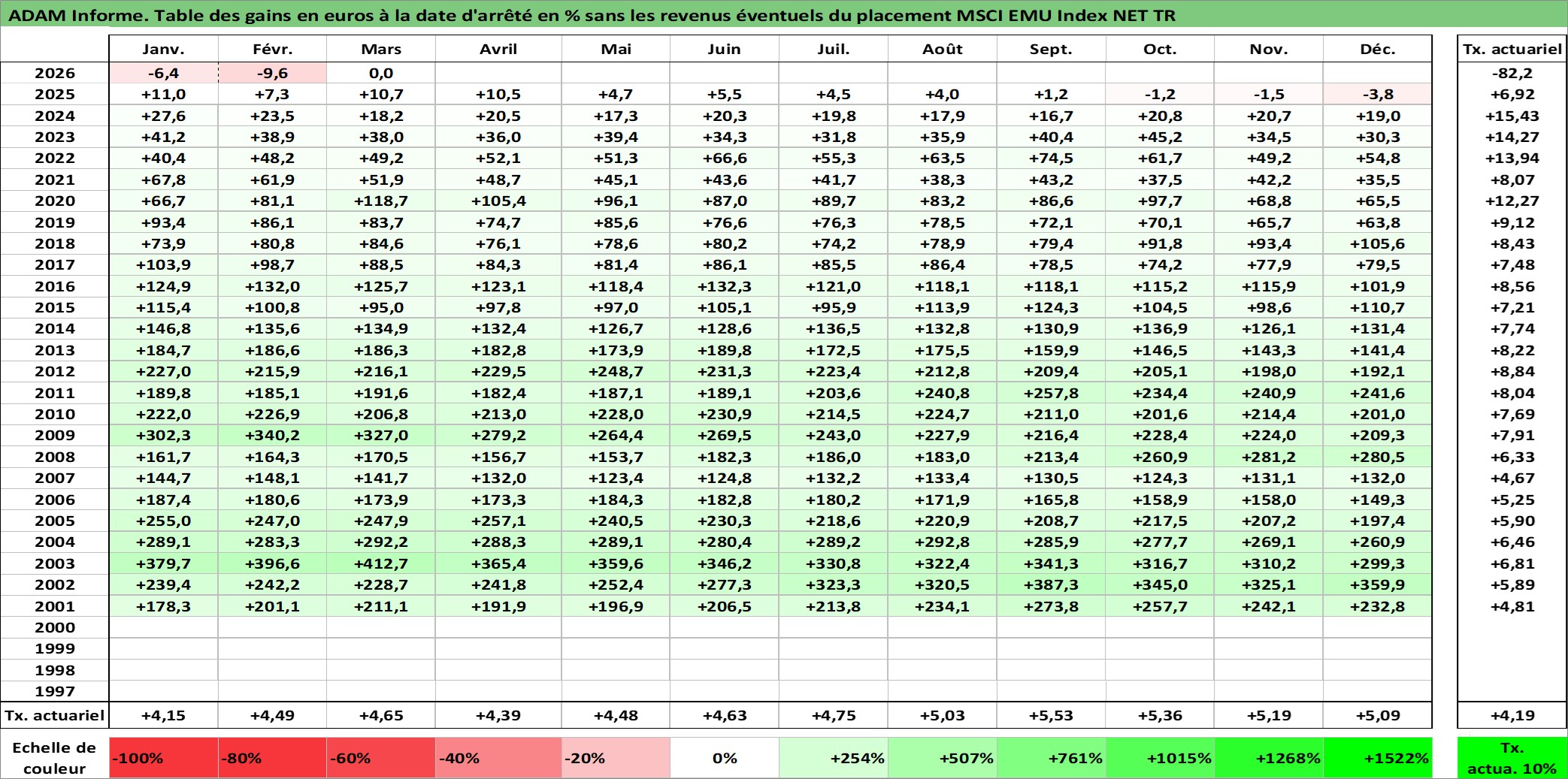Select the 2009 row label

pyautogui.click(x=55, y=435)
